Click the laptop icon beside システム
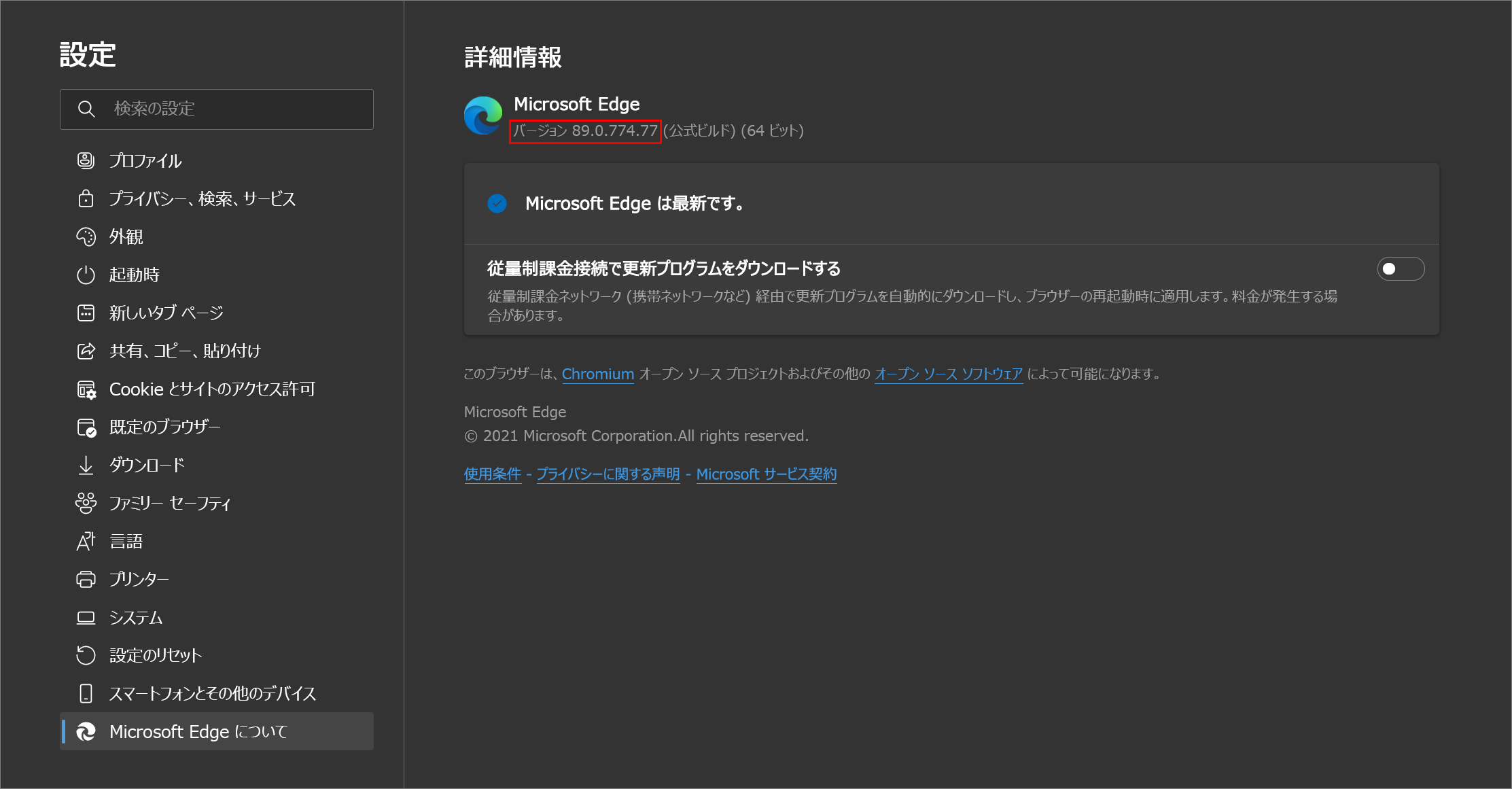 pos(86,618)
